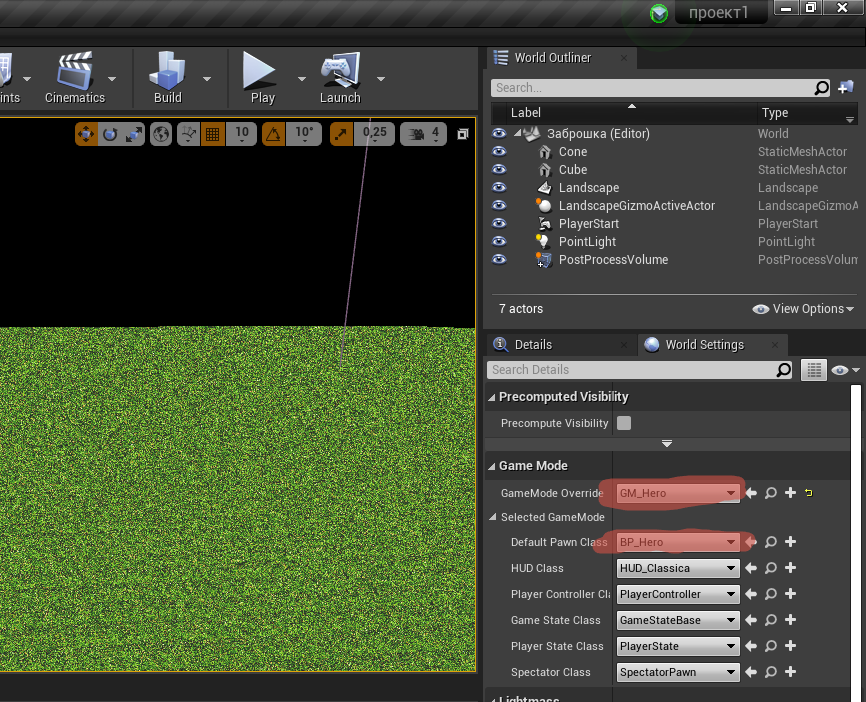This screenshot has height=702, width=866.
Task: Collapse Selected GameMode subsection
Action: click(x=493, y=518)
